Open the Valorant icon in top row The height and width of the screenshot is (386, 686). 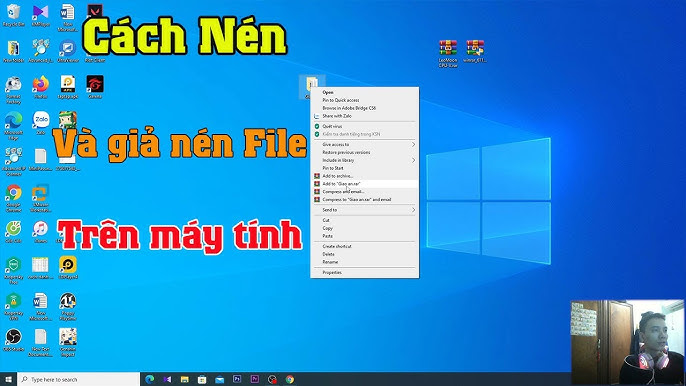(x=95, y=10)
